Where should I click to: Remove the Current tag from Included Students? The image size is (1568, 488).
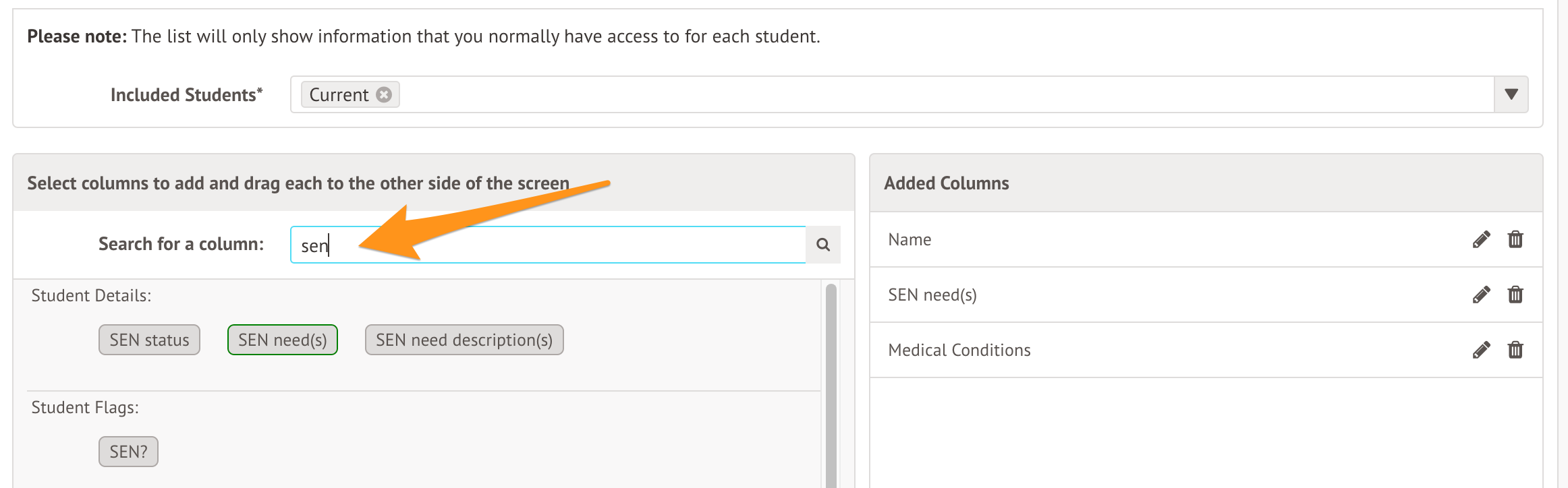[384, 94]
